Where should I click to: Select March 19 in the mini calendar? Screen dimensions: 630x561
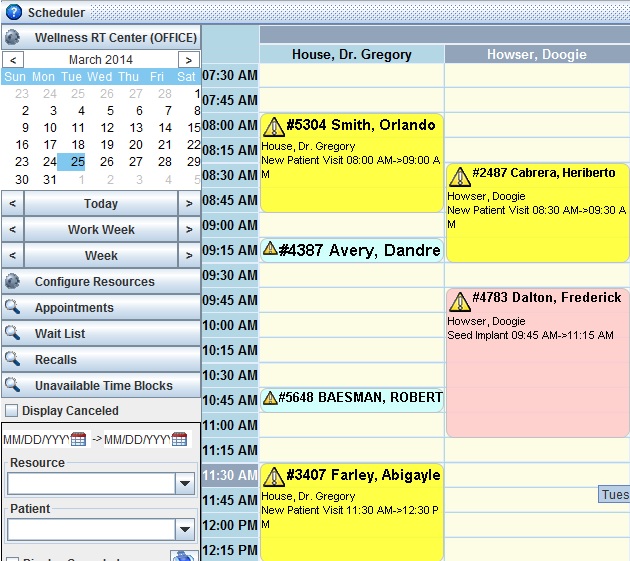pos(106,145)
